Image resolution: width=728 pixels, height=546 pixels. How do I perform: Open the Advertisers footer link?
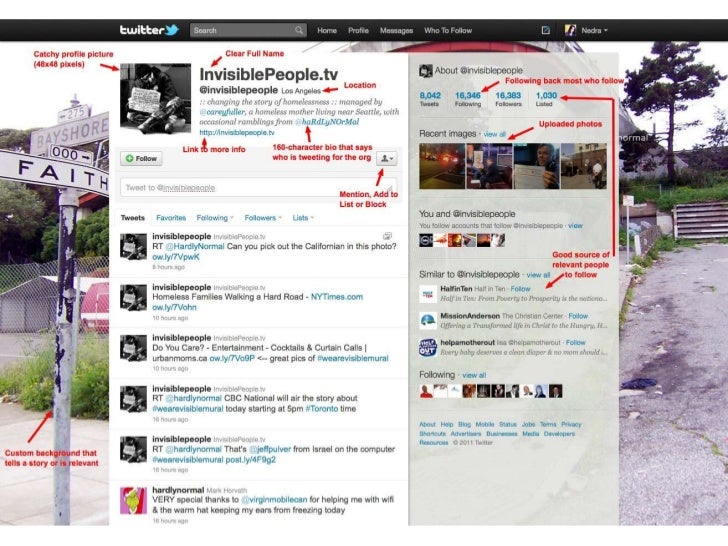tap(466, 434)
